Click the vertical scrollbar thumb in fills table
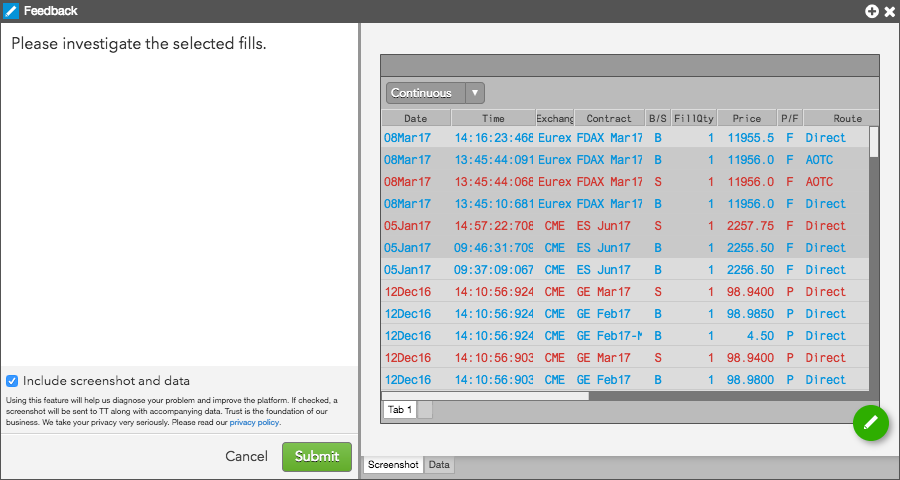Screen dimensions: 900x480 pos(874,142)
